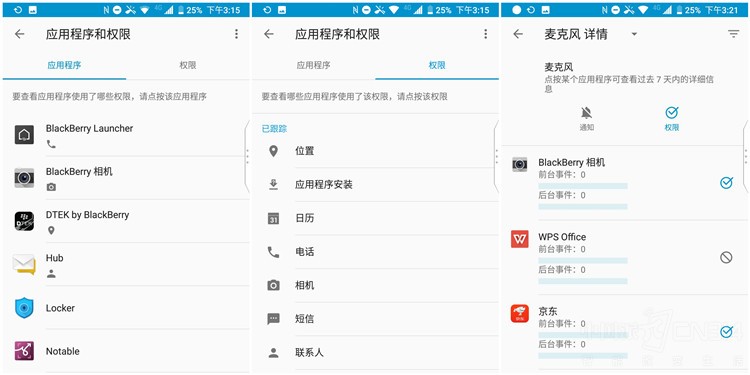
Task: Select WPS Office name in microphone list
Action: coord(562,237)
